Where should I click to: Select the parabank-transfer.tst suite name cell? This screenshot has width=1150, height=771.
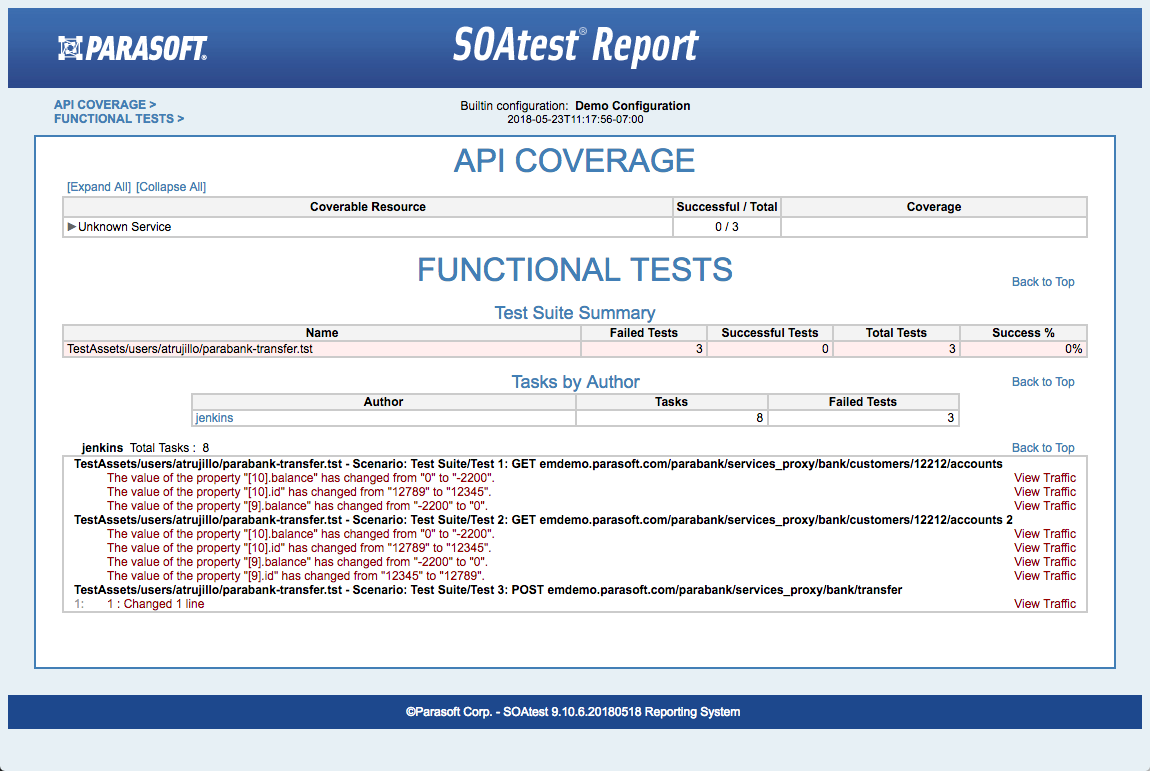[x=322, y=349]
